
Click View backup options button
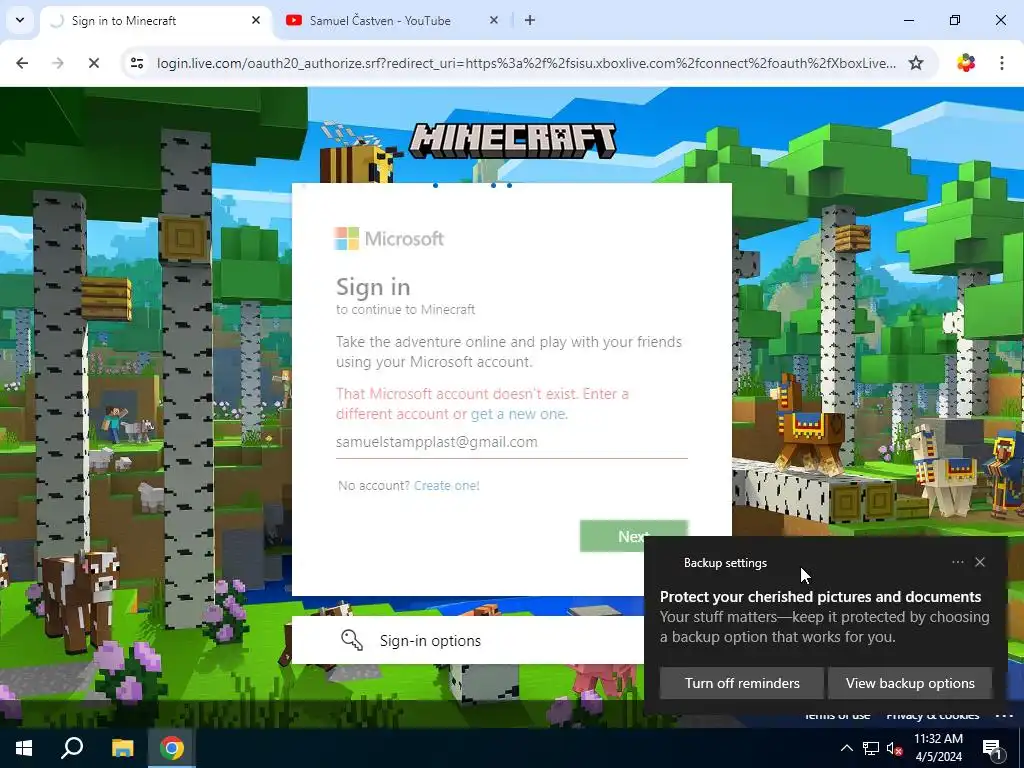(x=910, y=683)
